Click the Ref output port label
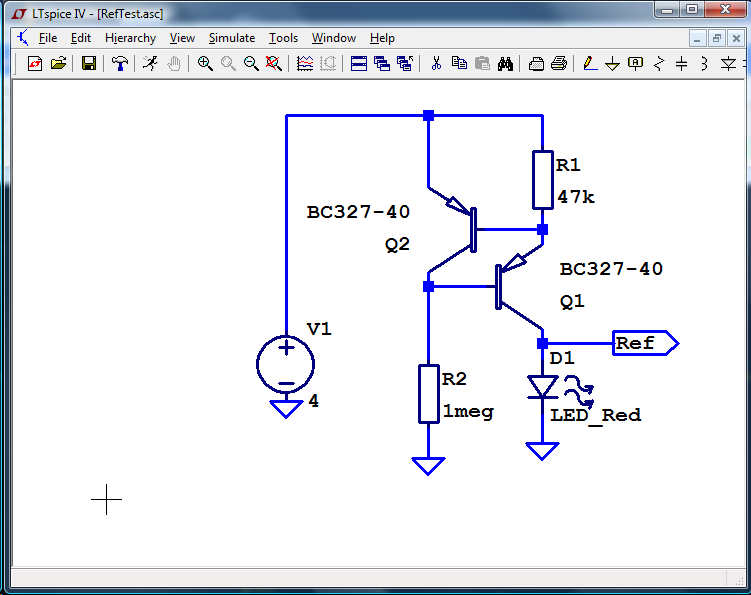The image size is (751, 595). 646,343
